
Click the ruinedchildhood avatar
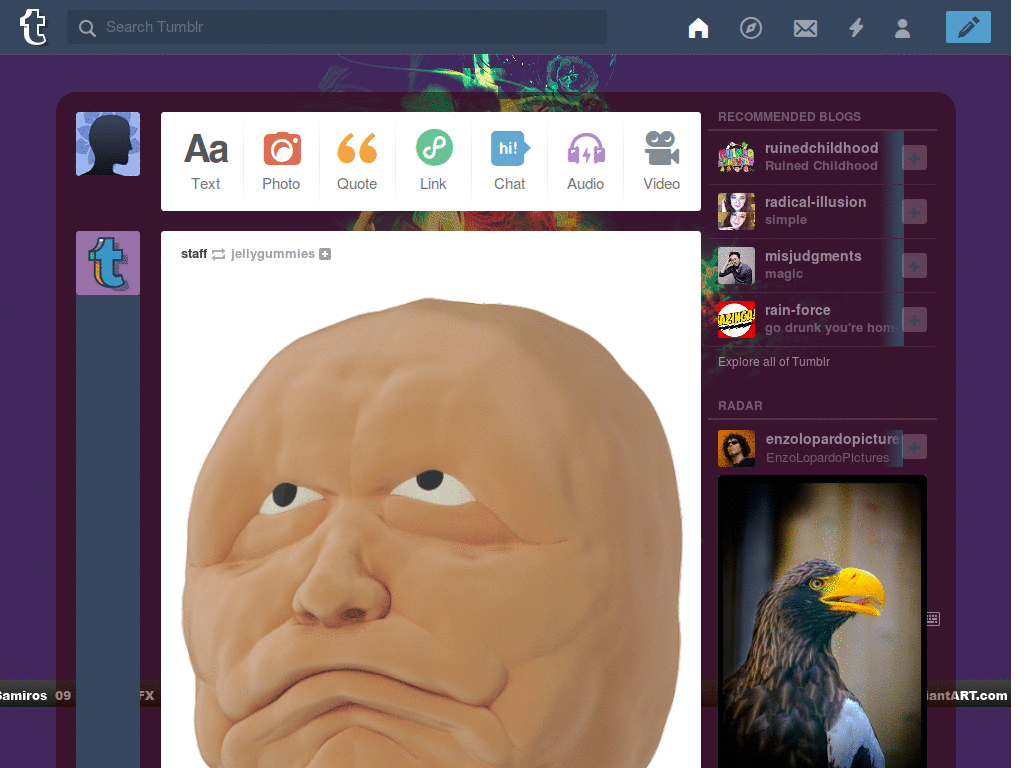point(736,157)
